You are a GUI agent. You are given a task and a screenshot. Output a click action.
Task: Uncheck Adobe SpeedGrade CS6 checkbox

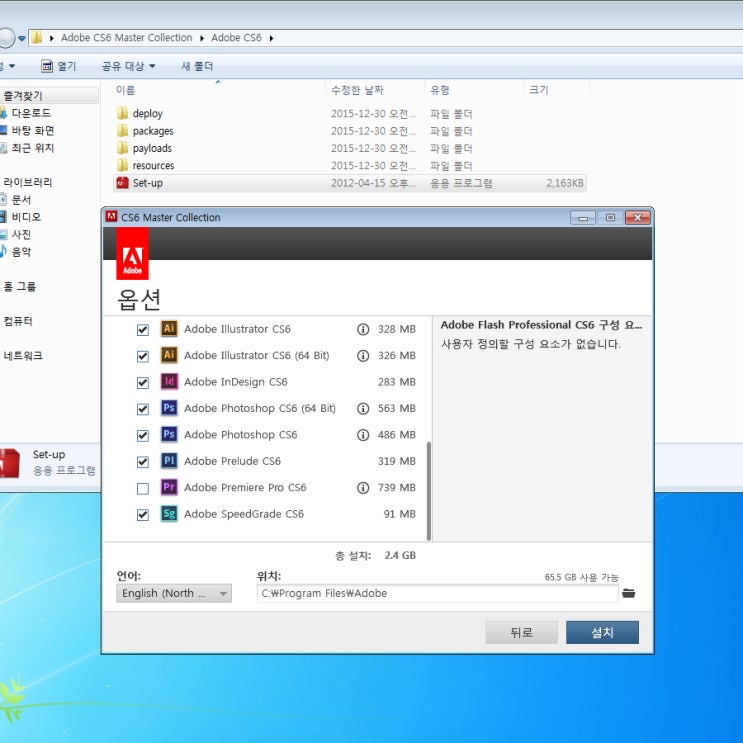[143, 515]
